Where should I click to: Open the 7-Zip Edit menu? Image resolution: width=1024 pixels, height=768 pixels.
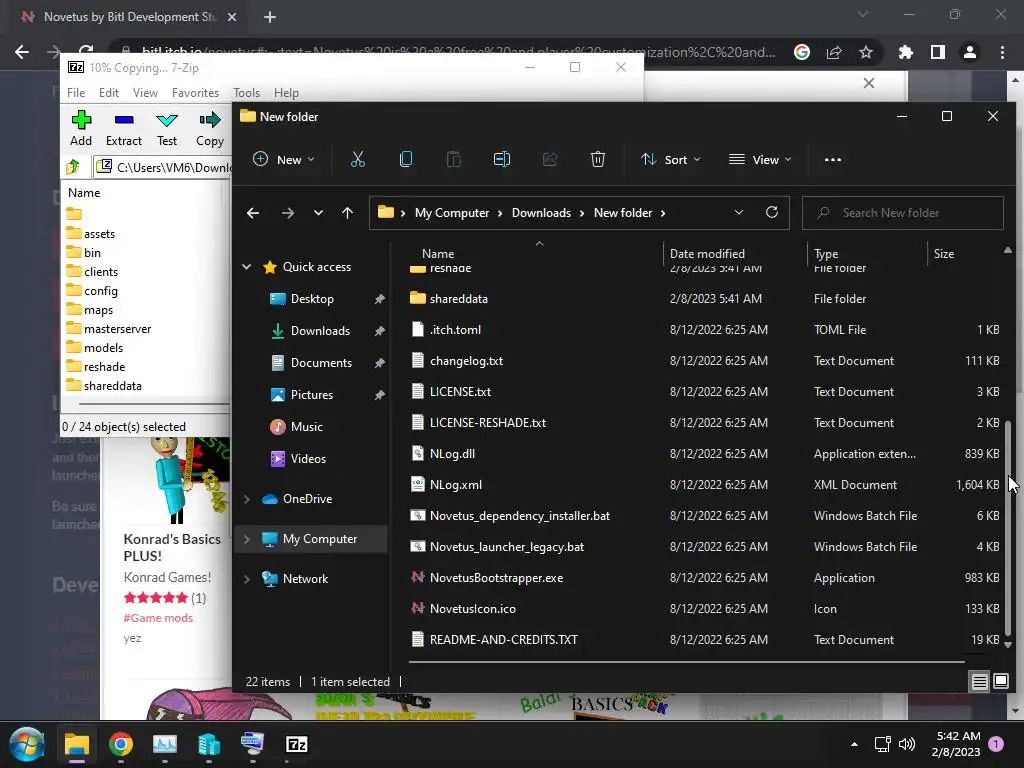[108, 93]
